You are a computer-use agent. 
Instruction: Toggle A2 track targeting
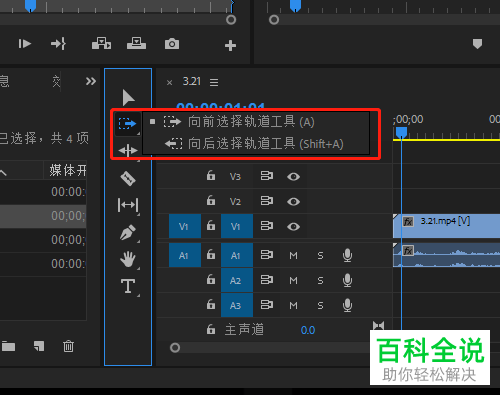tap(237, 280)
